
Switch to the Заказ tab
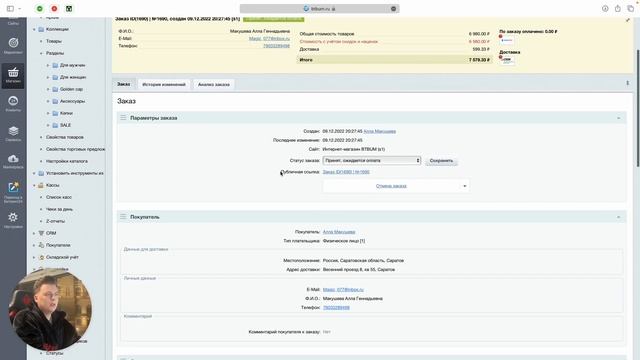(x=124, y=84)
